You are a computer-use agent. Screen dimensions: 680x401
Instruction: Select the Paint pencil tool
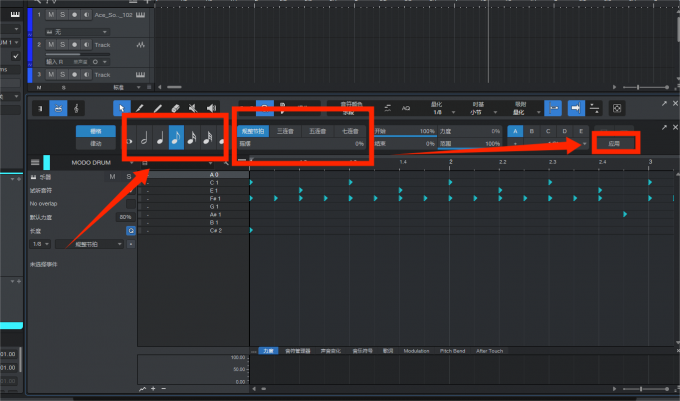coord(140,108)
